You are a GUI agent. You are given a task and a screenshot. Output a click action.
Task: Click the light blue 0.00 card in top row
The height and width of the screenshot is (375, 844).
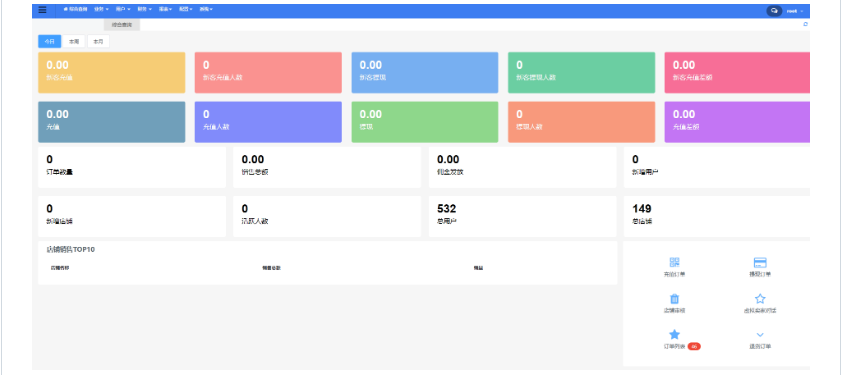coord(425,73)
